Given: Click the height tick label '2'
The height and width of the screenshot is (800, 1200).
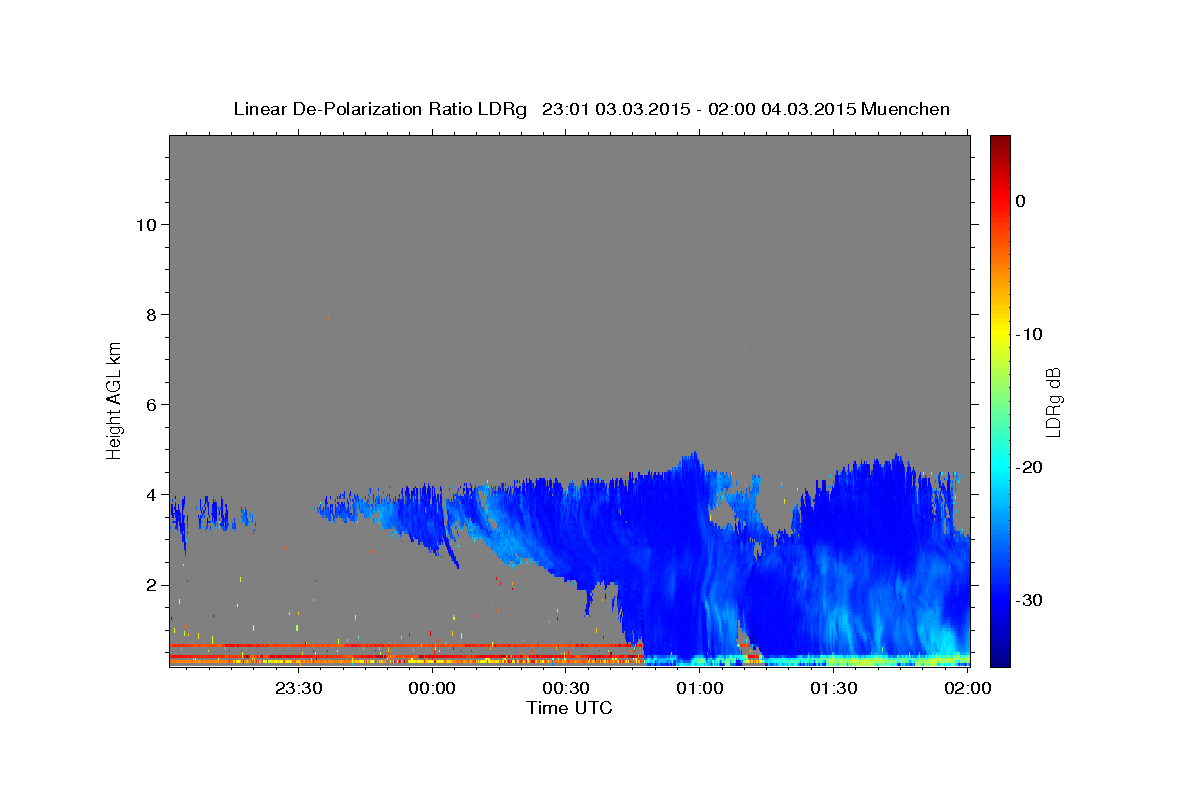Looking at the screenshot, I should tap(149, 584).
